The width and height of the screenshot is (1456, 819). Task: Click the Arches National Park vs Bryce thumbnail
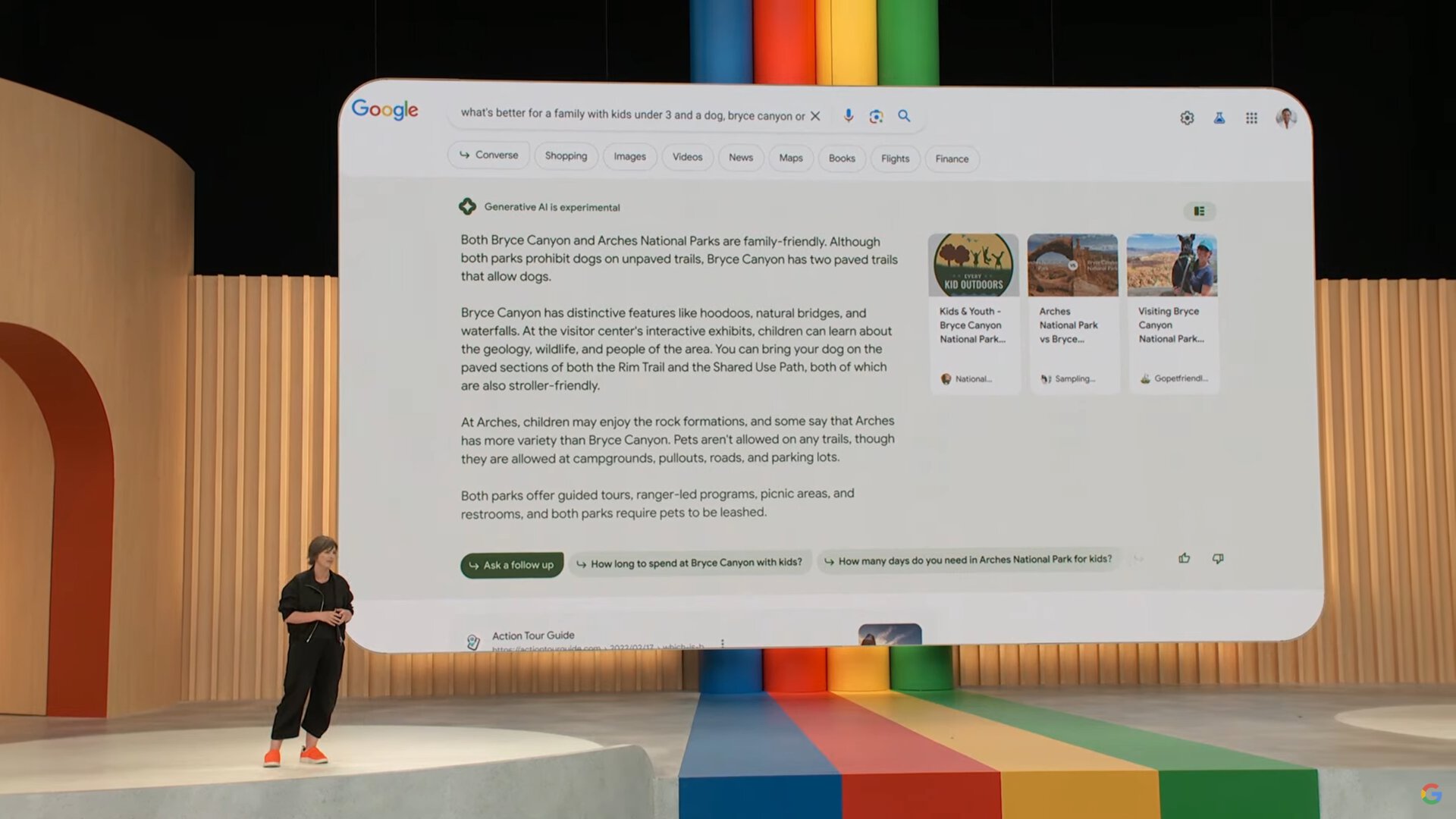[x=1072, y=263]
